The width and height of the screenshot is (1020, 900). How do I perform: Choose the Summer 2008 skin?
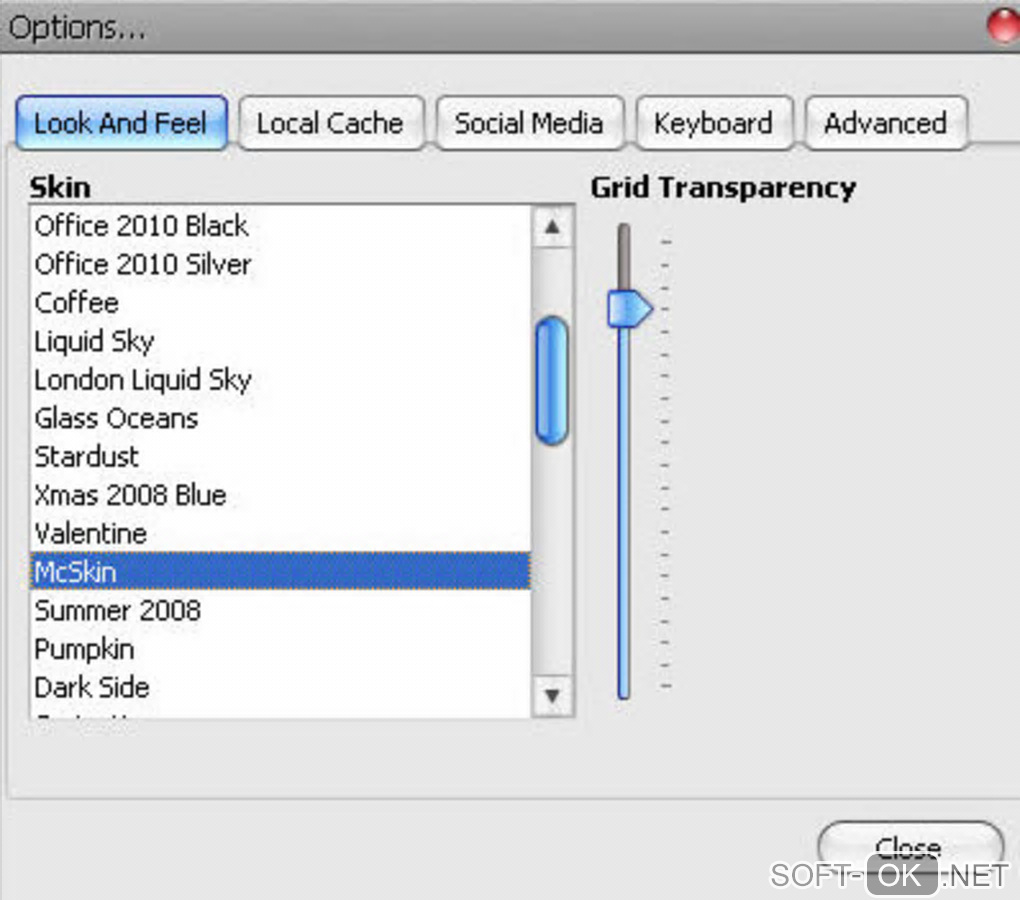coord(280,610)
